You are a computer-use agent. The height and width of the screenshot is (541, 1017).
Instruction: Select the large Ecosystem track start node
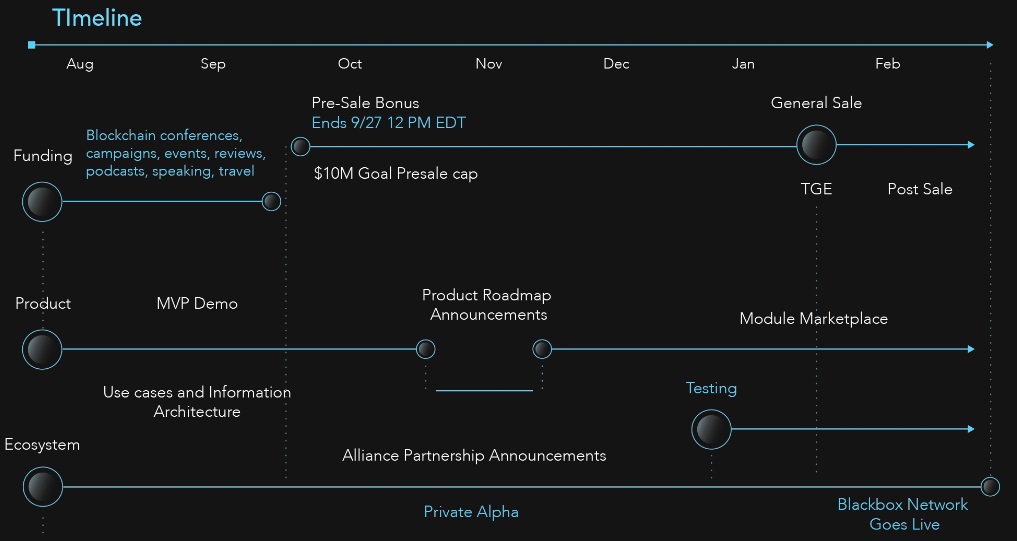pos(43,487)
